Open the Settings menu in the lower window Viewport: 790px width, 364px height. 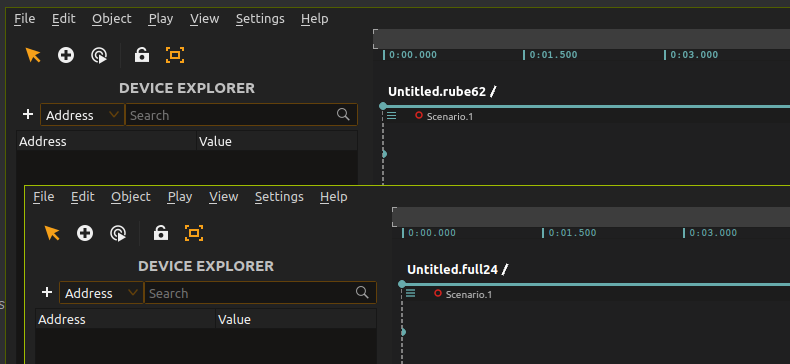coord(279,197)
